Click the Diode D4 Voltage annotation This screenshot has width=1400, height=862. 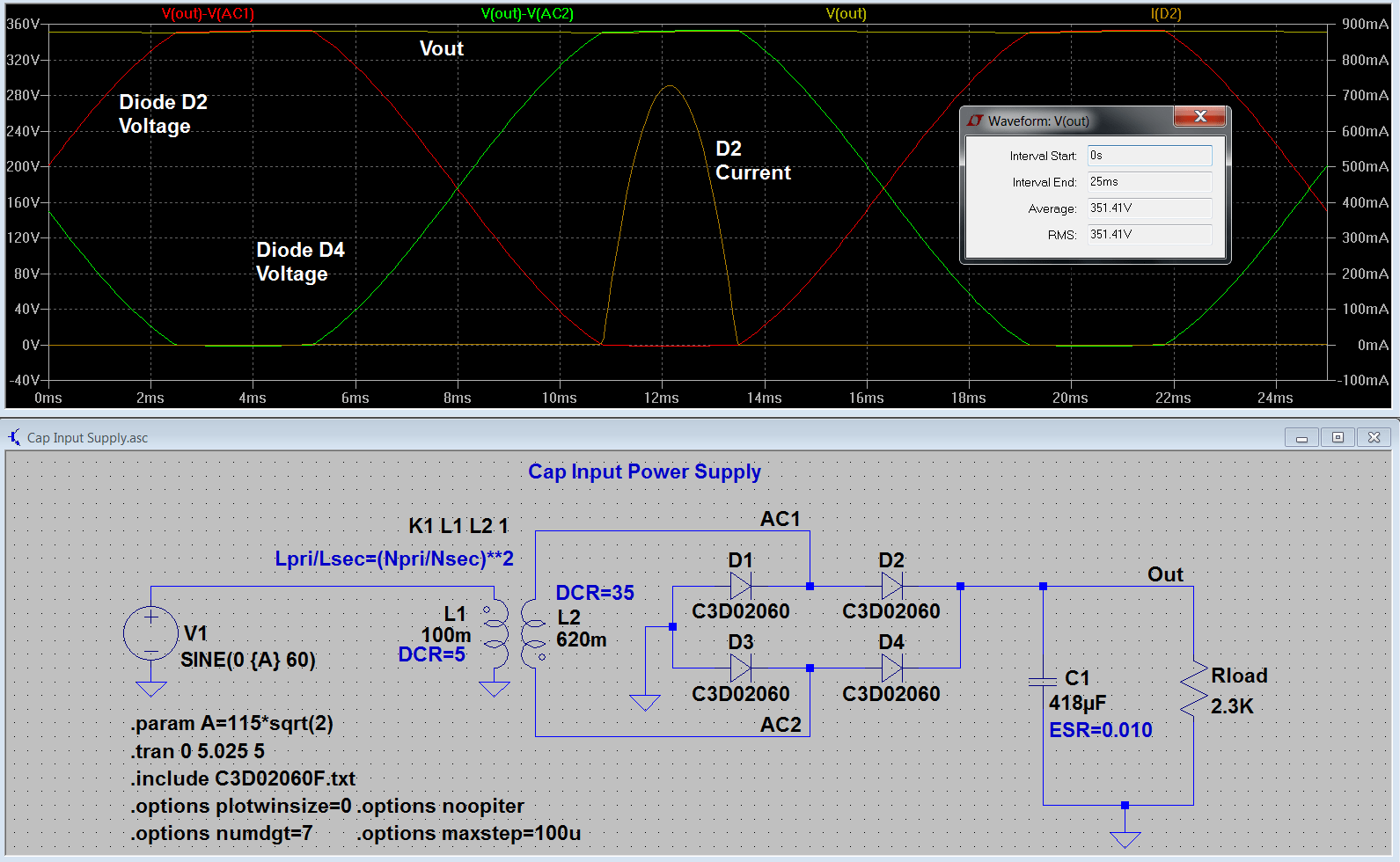tap(301, 261)
